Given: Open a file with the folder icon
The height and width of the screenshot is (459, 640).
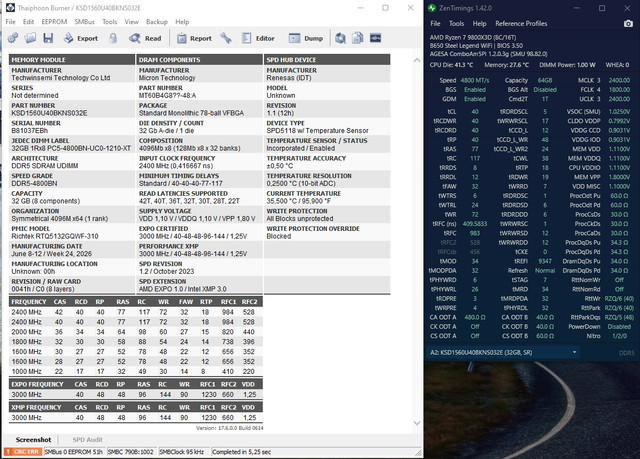Looking at the screenshot, I should click(30, 38).
